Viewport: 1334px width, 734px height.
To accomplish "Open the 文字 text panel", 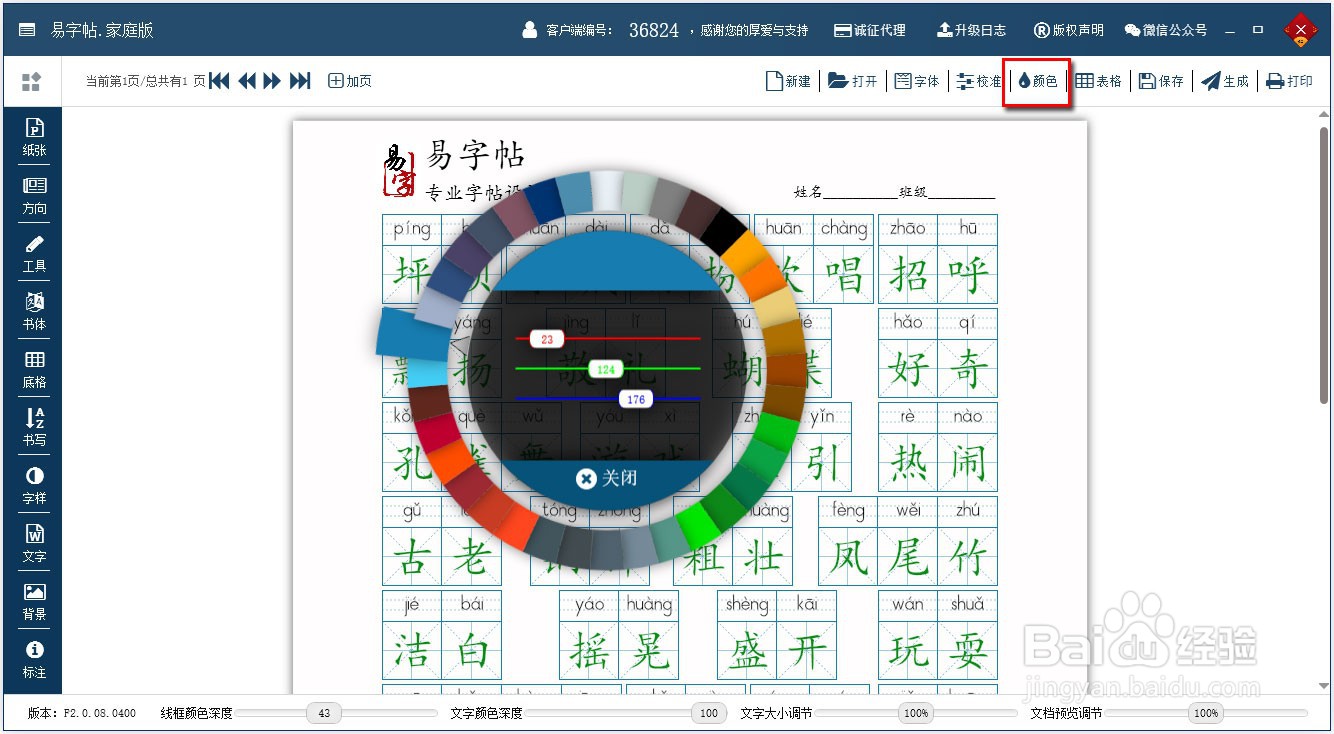I will point(34,544).
